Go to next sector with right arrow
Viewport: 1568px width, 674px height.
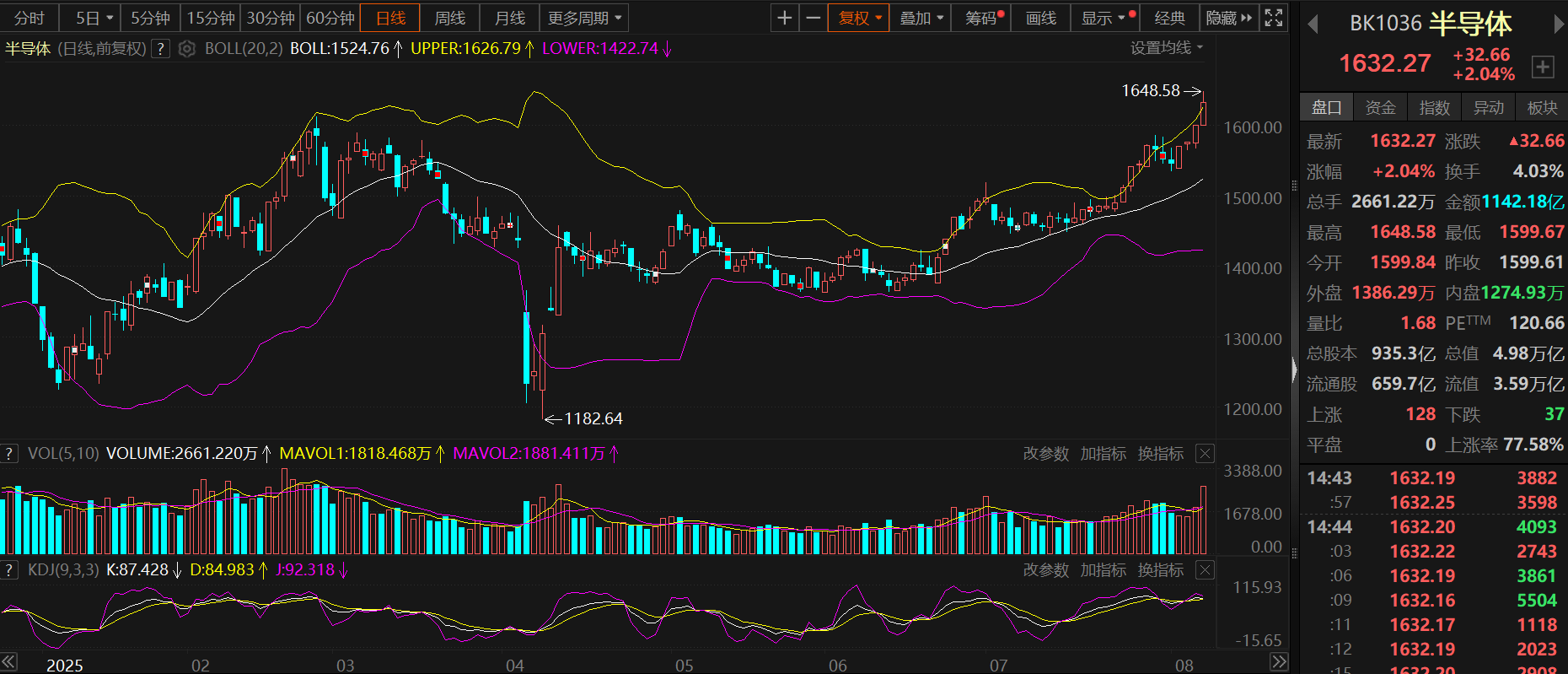(x=1559, y=24)
